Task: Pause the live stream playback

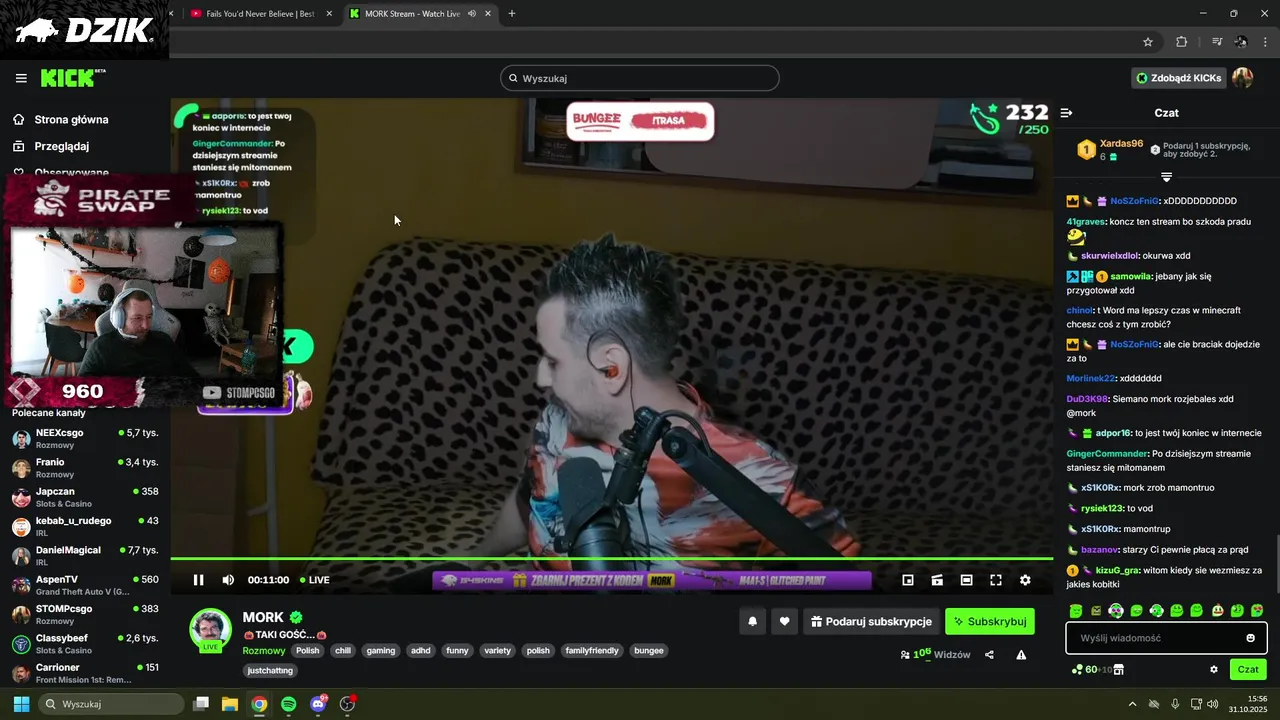Action: (x=198, y=580)
